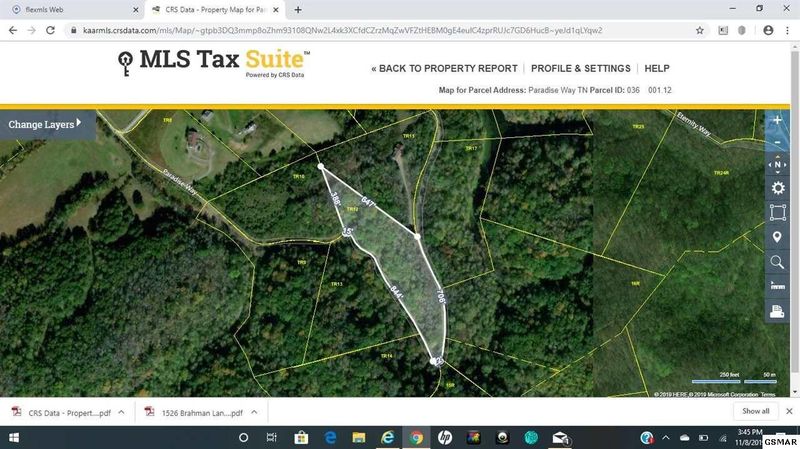Click the north compass pan control
The height and width of the screenshot is (449, 800).
pos(777,165)
